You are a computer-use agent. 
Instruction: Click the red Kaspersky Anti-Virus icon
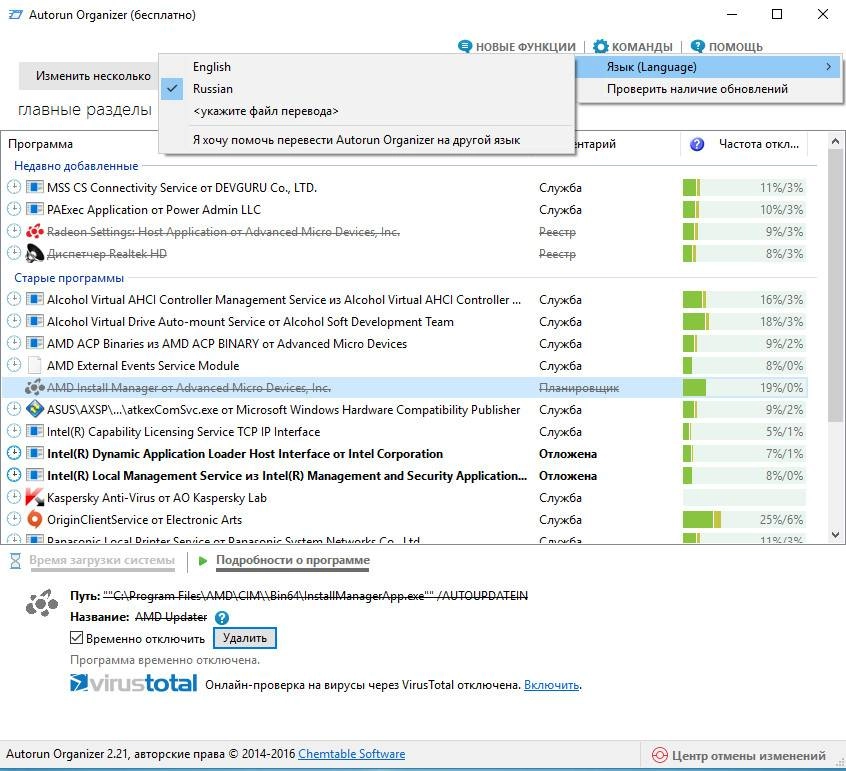35,497
